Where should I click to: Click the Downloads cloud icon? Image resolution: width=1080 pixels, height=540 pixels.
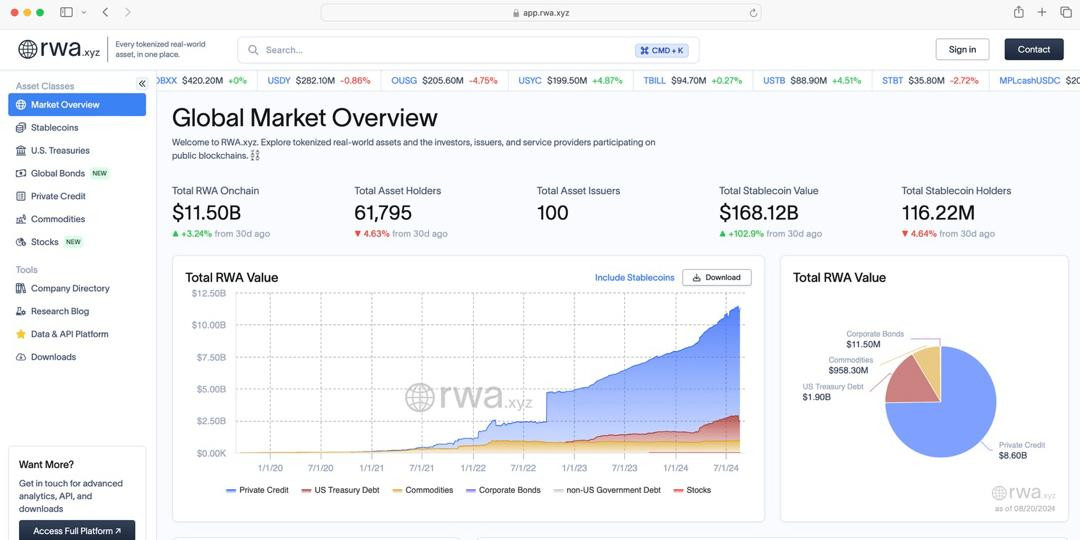coord(21,357)
